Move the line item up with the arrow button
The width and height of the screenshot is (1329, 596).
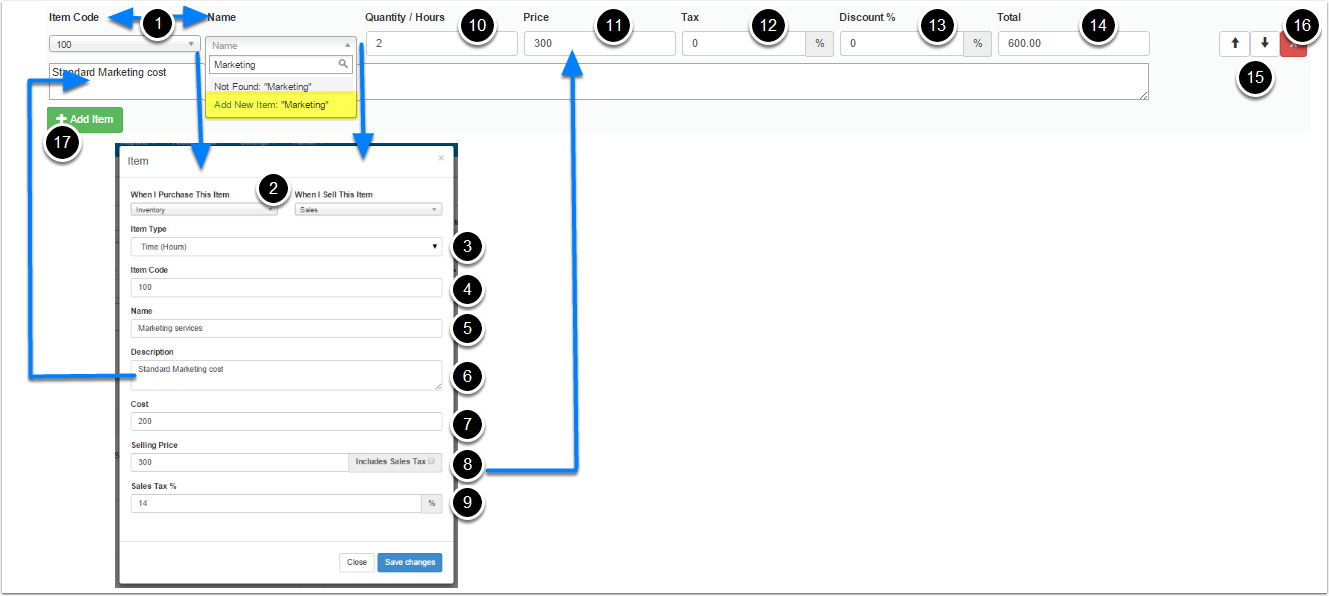(x=1234, y=43)
